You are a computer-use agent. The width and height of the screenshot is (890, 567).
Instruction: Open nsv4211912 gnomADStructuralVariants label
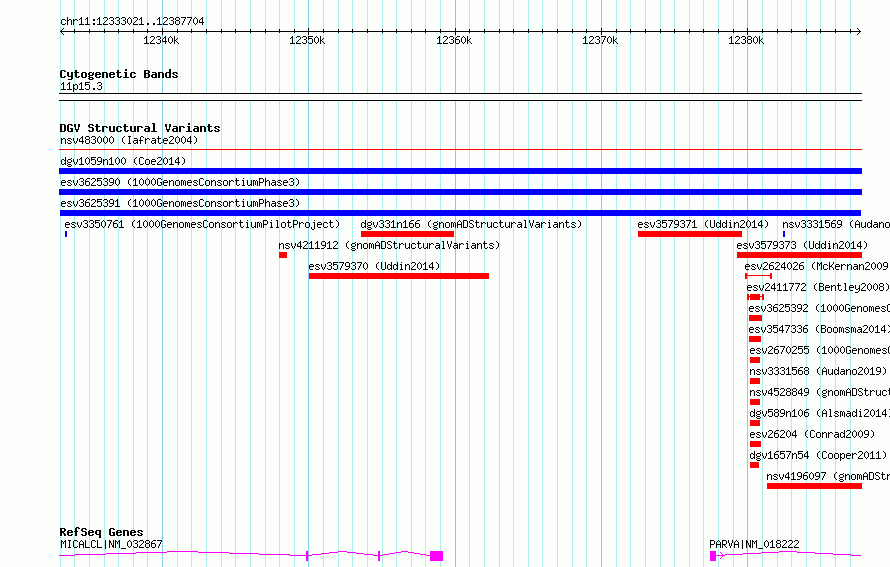(389, 245)
